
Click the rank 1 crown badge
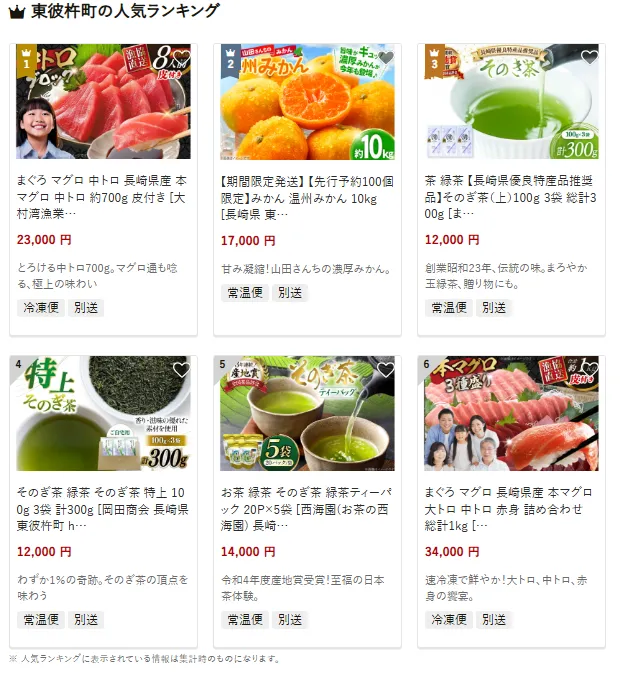tap(26, 60)
